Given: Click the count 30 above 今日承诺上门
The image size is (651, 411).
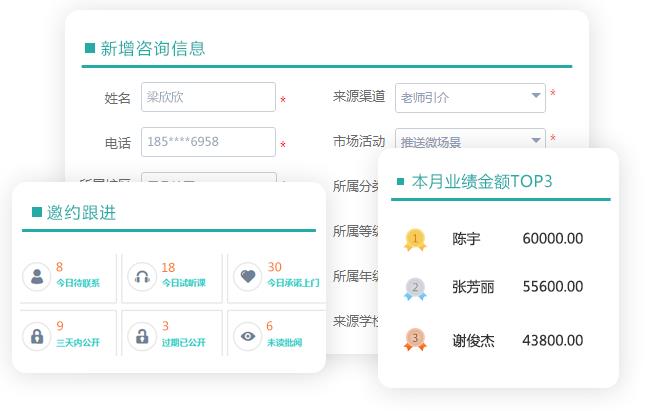Looking at the screenshot, I should point(274,267).
